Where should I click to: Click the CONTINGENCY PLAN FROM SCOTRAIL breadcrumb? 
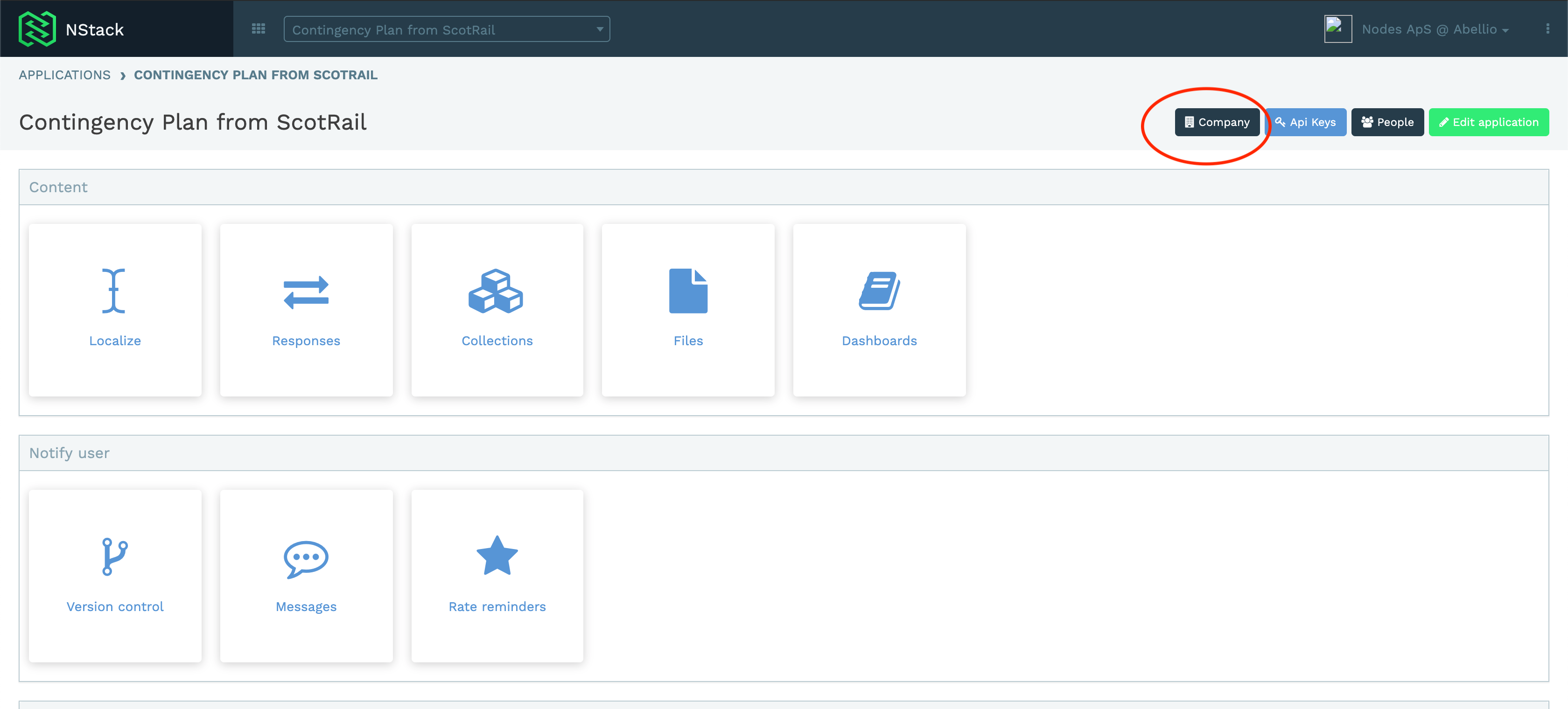256,75
